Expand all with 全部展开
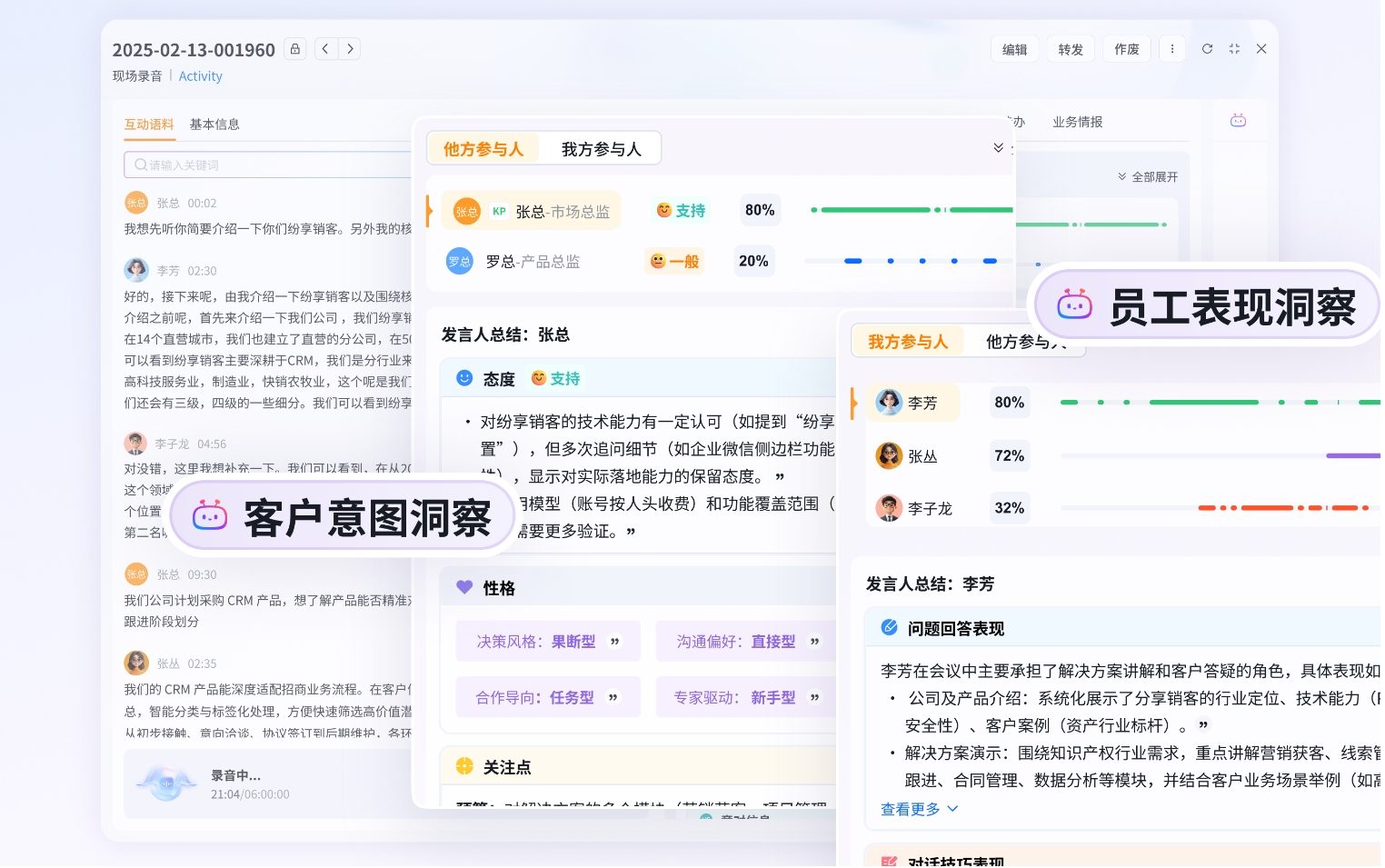Screen dimensions: 1385x868 (x=1148, y=176)
